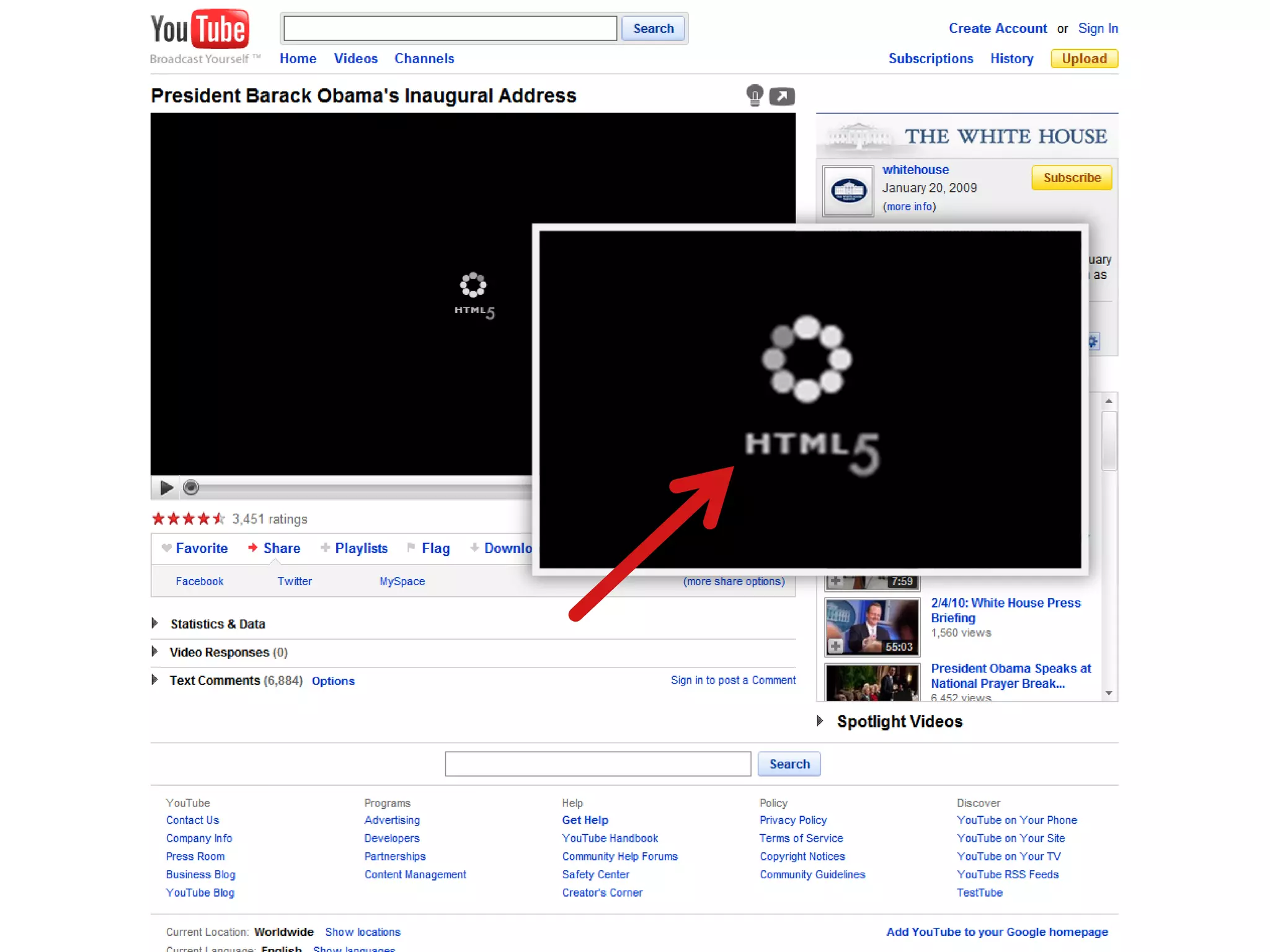
Task: Open Community Guidelines footer link
Action: click(x=812, y=875)
